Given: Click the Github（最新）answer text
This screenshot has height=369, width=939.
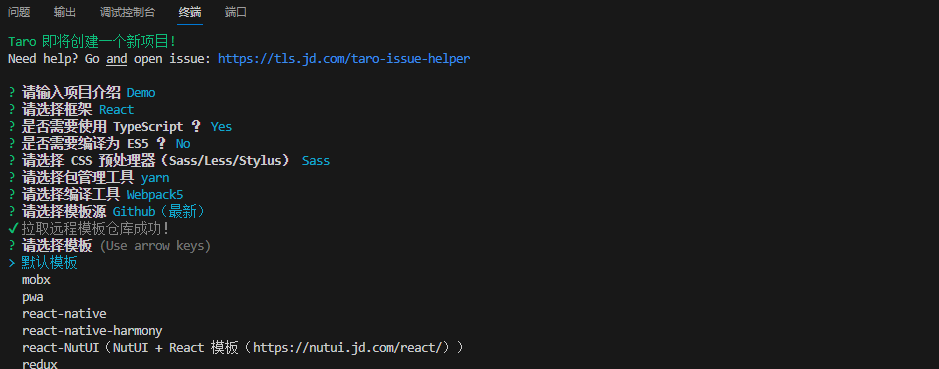Looking at the screenshot, I should tap(160, 211).
